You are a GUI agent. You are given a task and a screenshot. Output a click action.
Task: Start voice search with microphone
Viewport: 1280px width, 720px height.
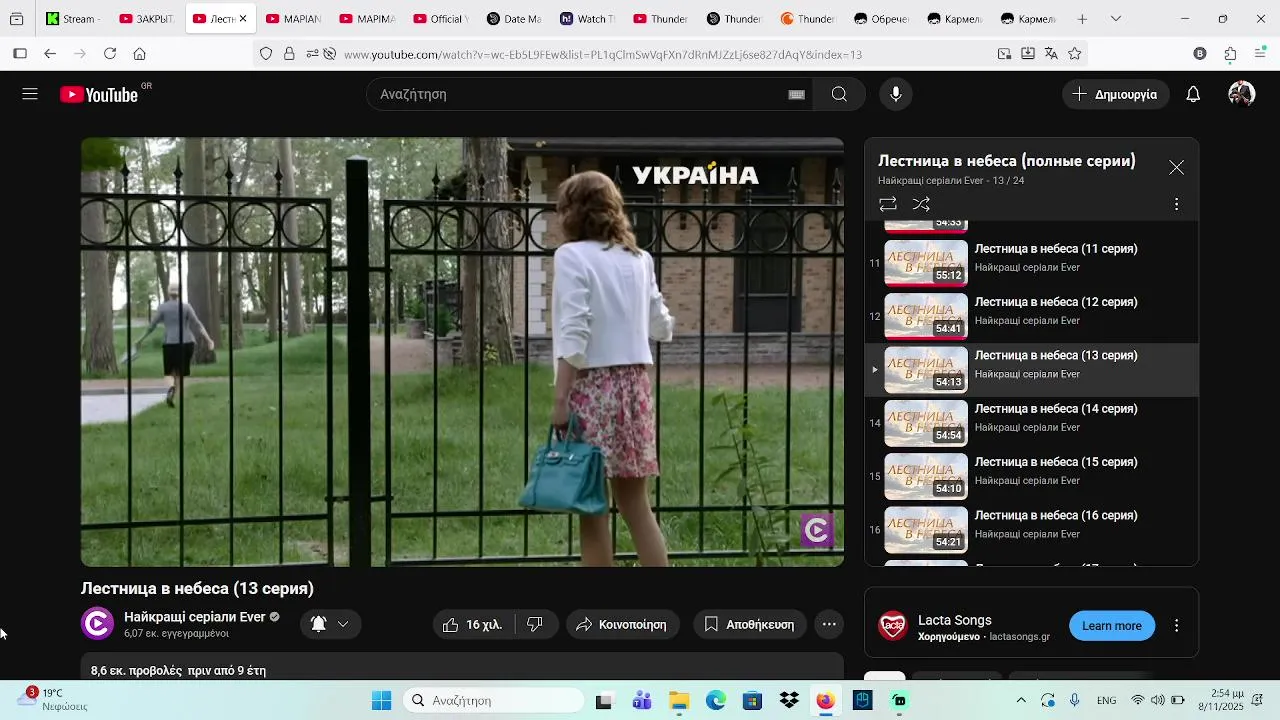pyautogui.click(x=896, y=94)
